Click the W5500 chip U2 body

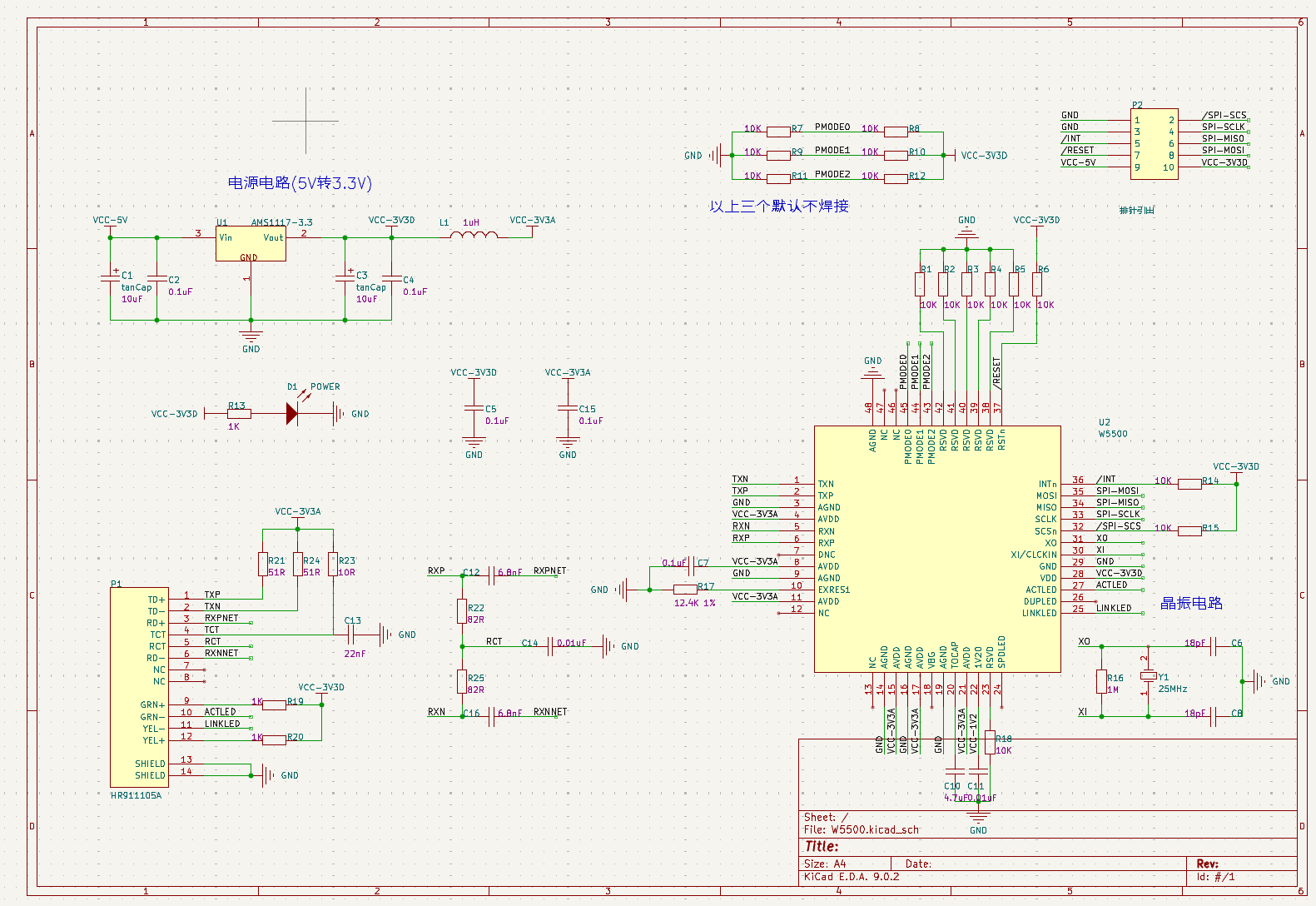(936, 549)
